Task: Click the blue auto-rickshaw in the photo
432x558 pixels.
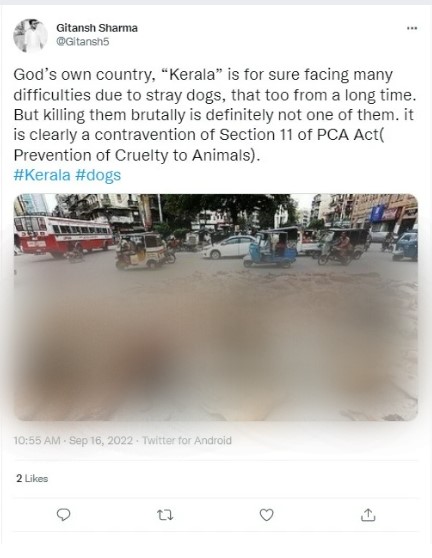Action: [270, 250]
